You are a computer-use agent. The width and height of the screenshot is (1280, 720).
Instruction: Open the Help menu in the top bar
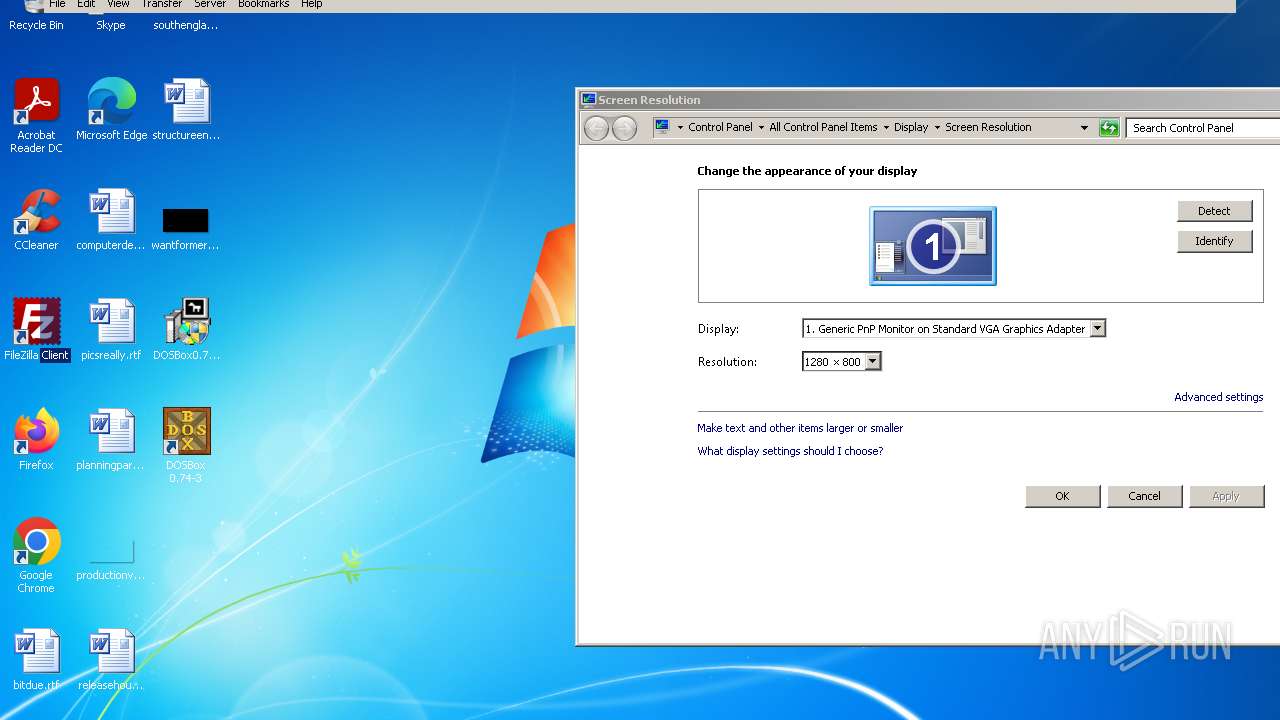(311, 4)
